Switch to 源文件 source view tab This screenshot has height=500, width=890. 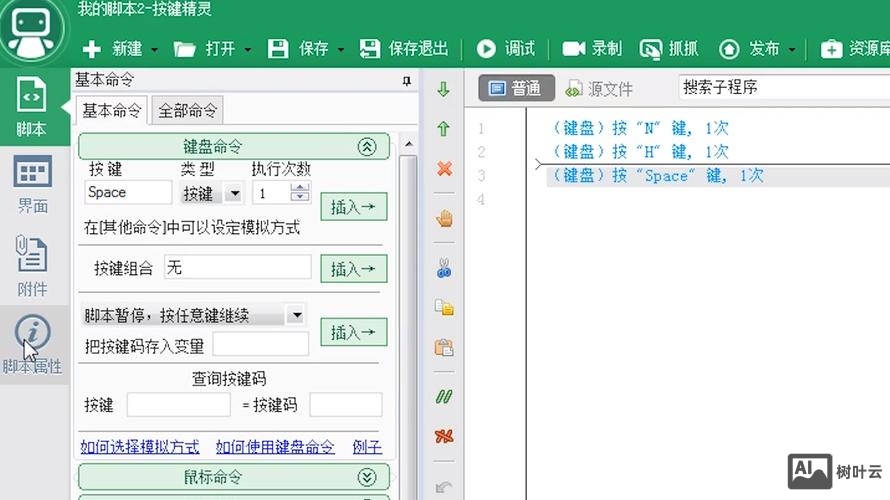(x=599, y=89)
